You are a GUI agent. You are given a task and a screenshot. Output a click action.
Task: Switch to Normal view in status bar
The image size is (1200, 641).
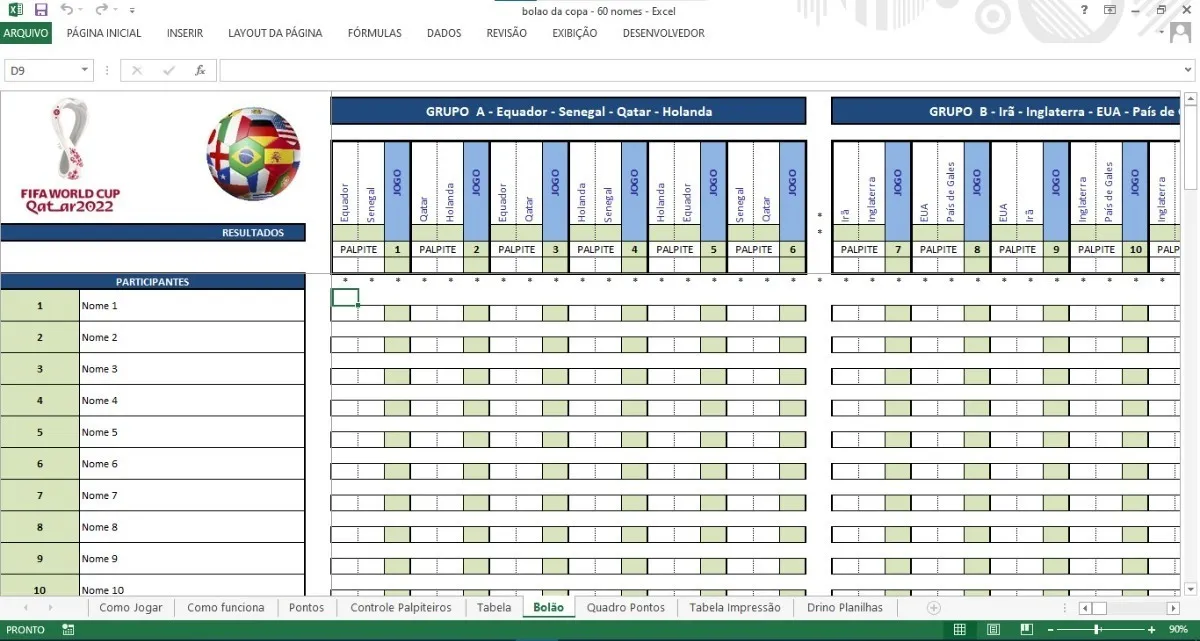(959, 629)
